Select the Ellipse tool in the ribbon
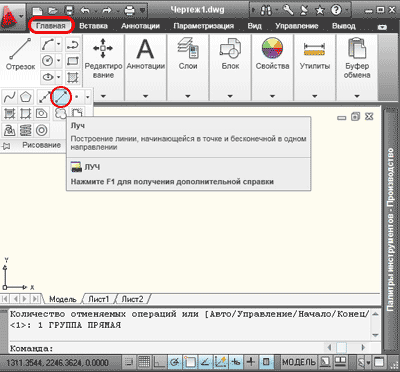 click(48, 77)
